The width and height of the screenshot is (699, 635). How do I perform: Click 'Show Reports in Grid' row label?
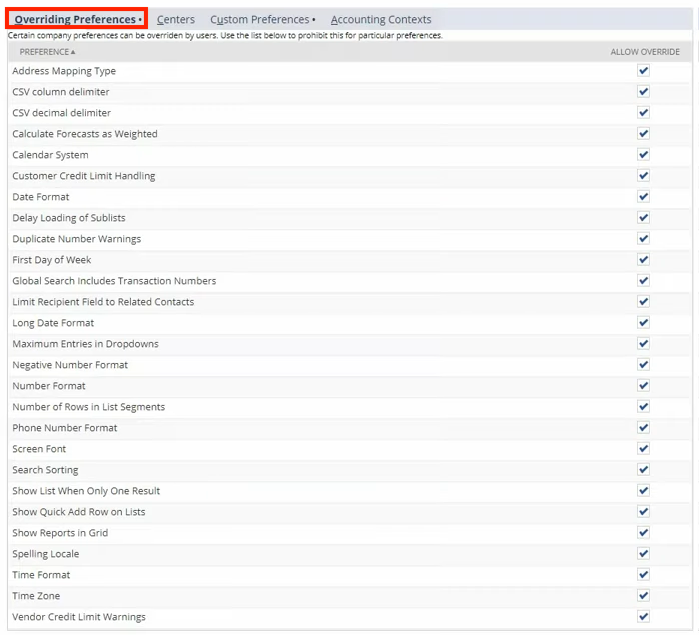coord(60,533)
